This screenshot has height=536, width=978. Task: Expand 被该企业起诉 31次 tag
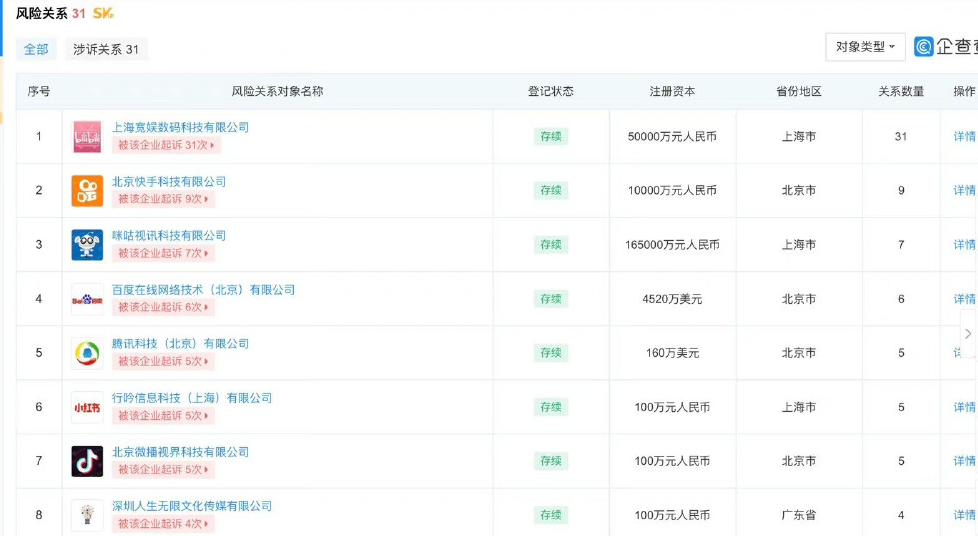[x=165, y=145]
